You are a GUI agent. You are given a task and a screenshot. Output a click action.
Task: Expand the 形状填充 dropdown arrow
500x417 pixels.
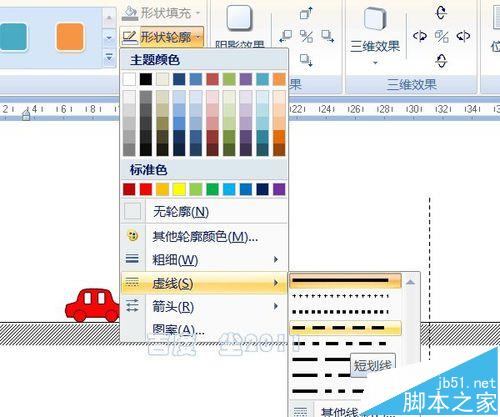[198, 13]
